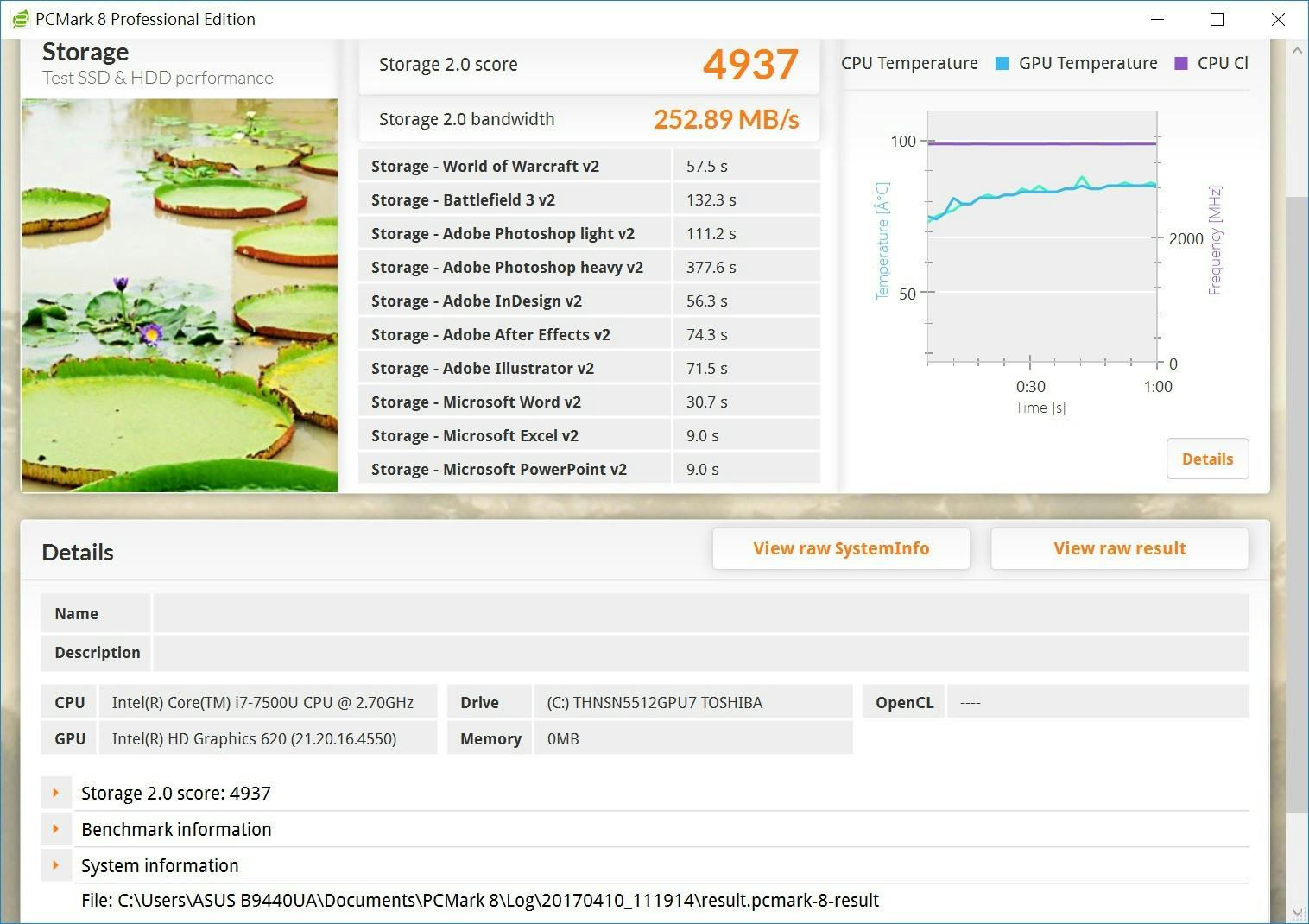Viewport: 1309px width, 924px height.
Task: Open chart Details button under the temperature graph
Action: (1207, 459)
